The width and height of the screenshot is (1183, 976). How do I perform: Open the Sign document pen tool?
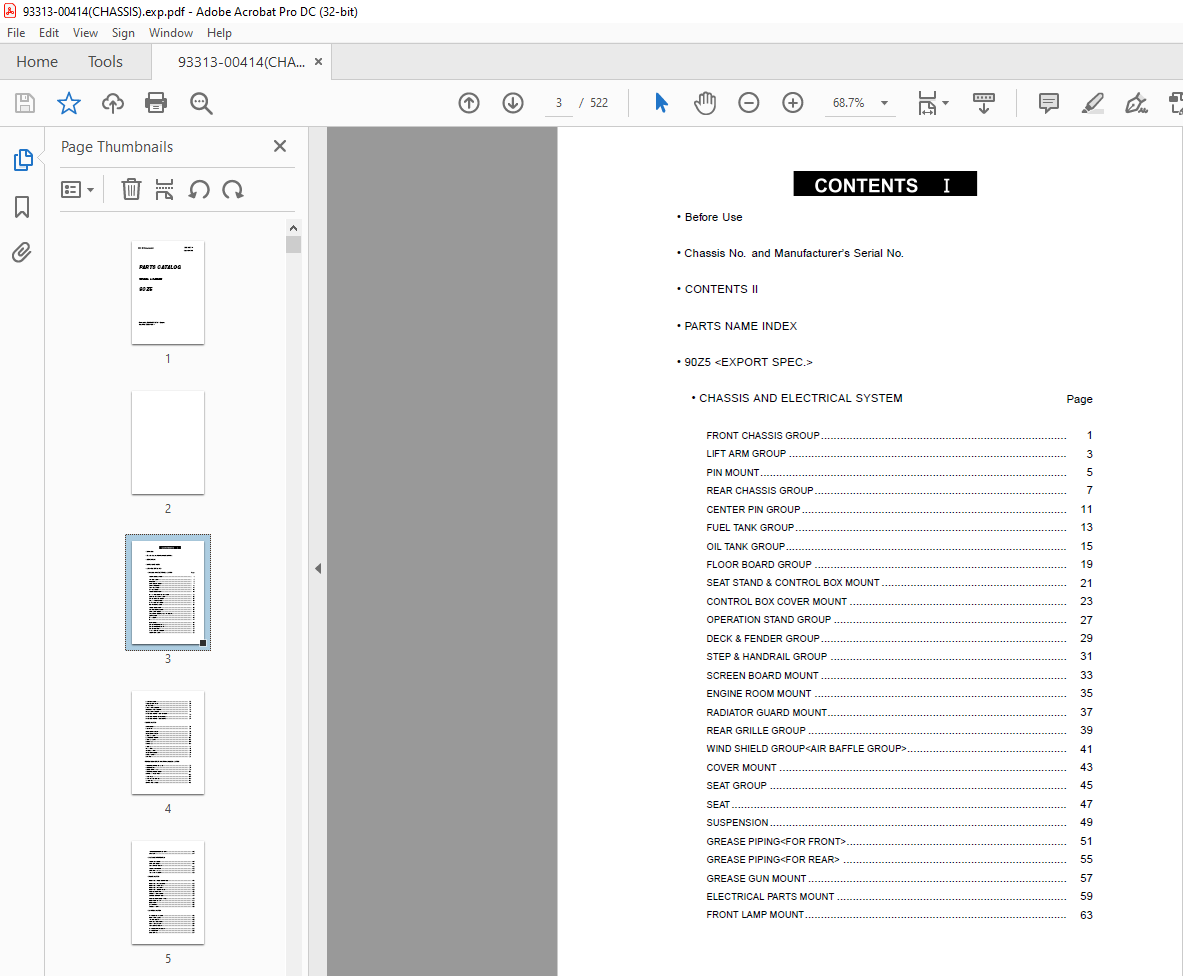pyautogui.click(x=1136, y=103)
